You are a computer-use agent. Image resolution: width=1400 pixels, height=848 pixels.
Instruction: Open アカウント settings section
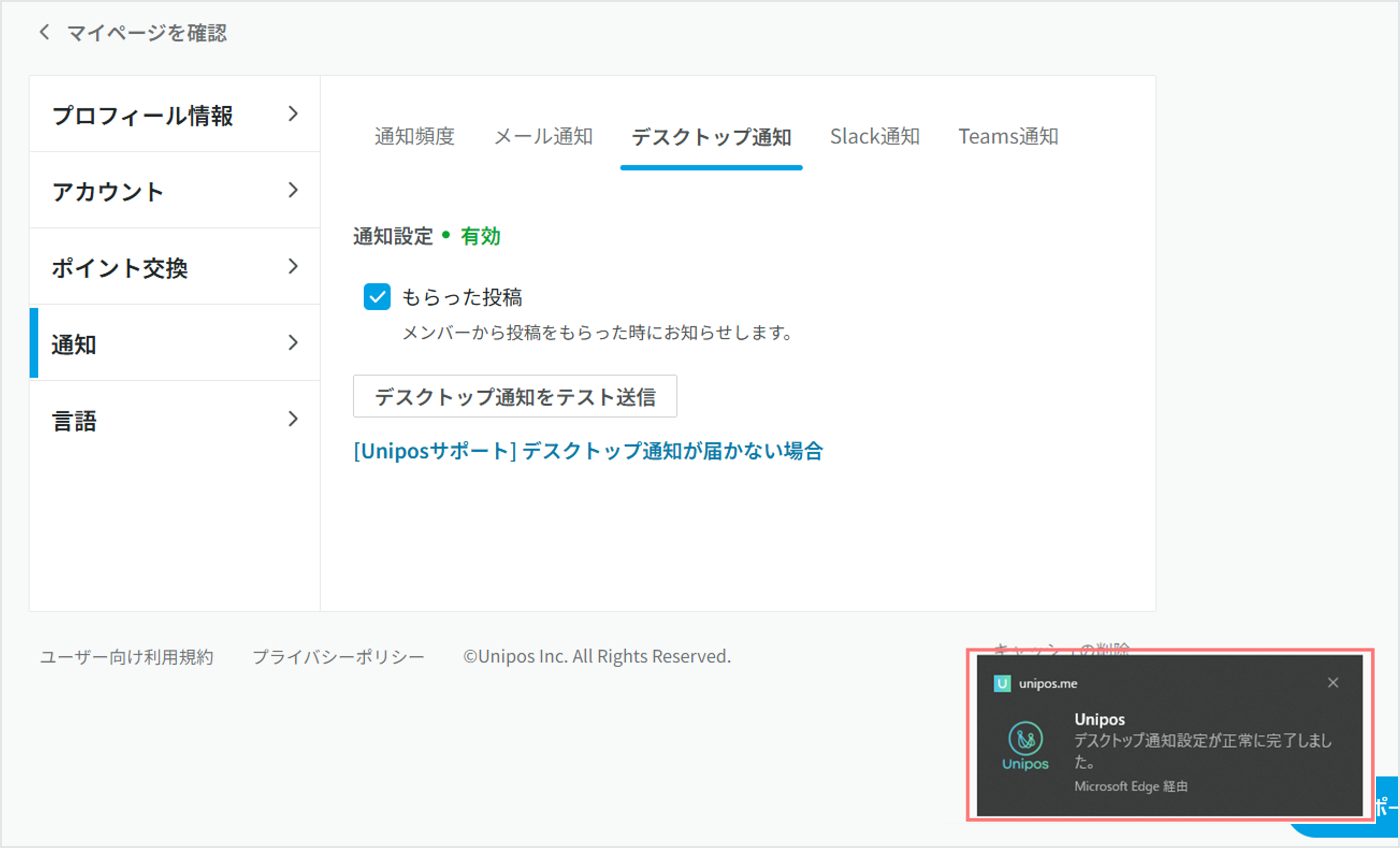(174, 190)
